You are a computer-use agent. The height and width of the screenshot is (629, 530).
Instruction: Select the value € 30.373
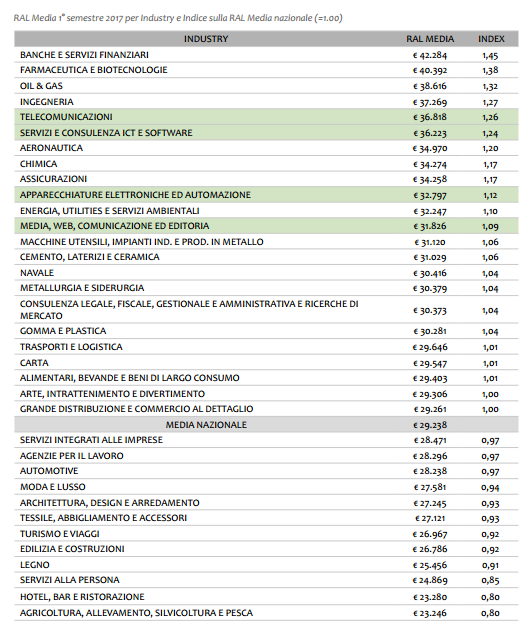pos(430,310)
